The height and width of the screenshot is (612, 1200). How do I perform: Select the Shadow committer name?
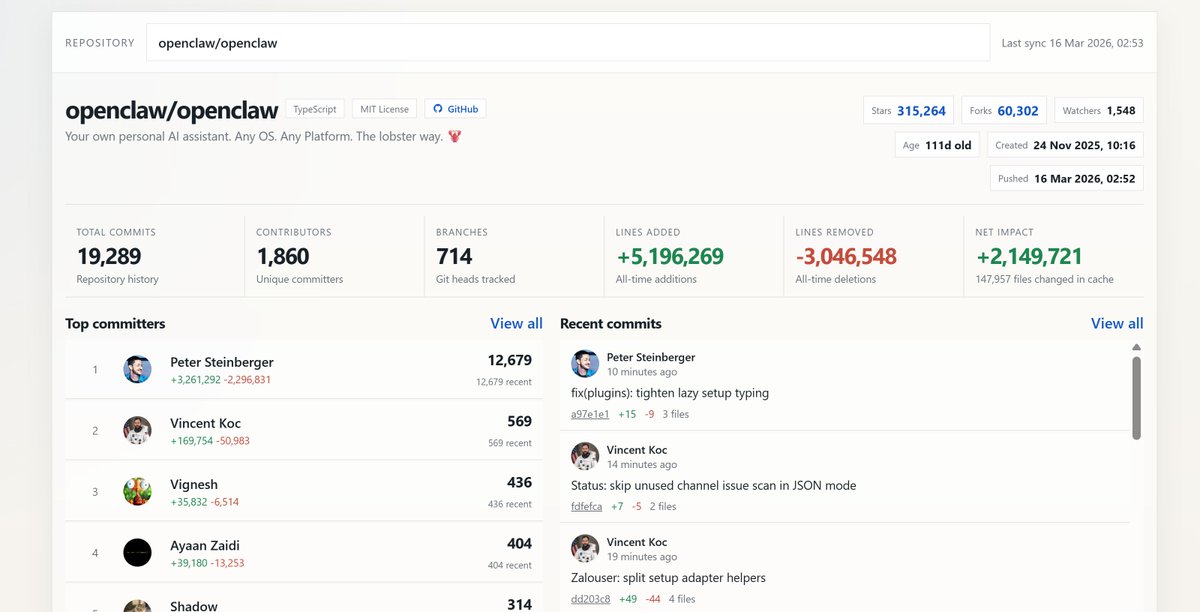[194, 606]
